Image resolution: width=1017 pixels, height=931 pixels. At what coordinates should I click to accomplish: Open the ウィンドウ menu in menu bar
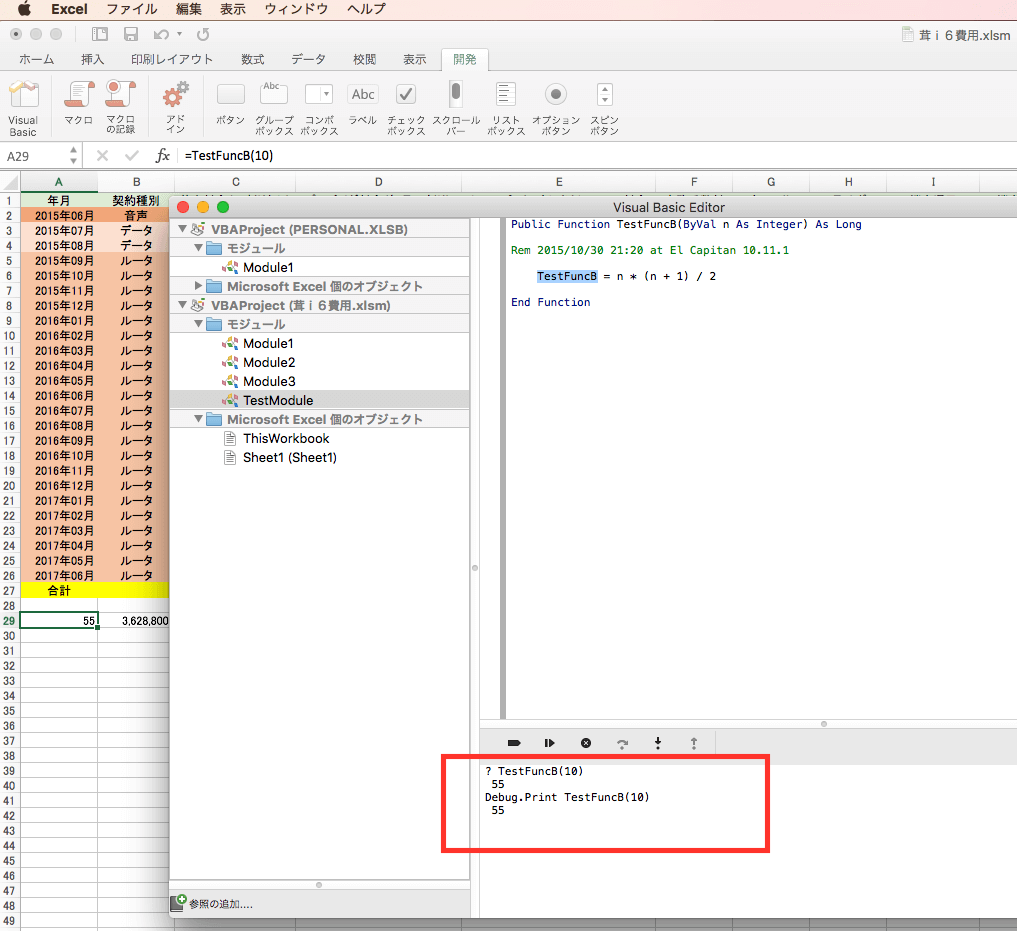296,9
